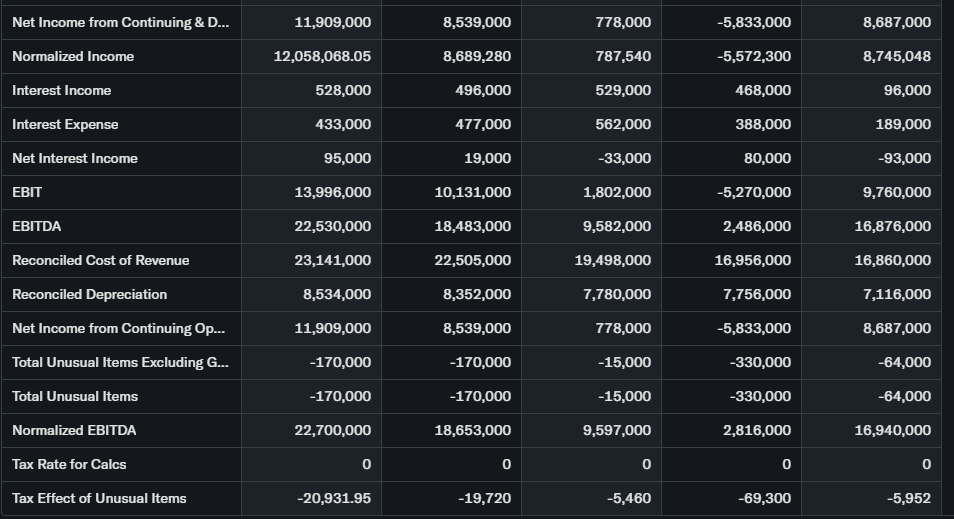Select the Depreciation value 7,116,000
This screenshot has width=954, height=519.
(895, 294)
